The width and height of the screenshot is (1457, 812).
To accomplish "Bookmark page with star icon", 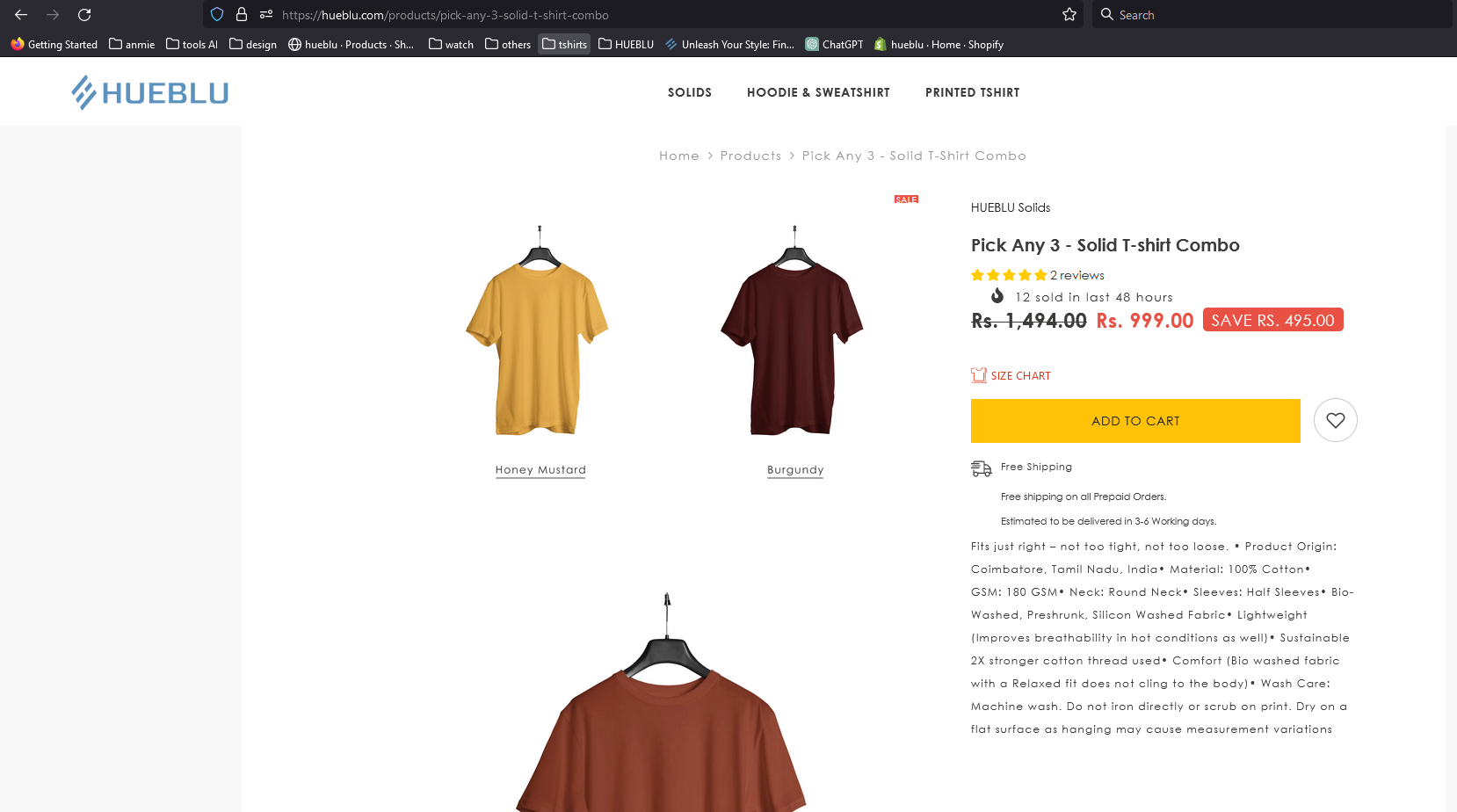I will [1069, 15].
